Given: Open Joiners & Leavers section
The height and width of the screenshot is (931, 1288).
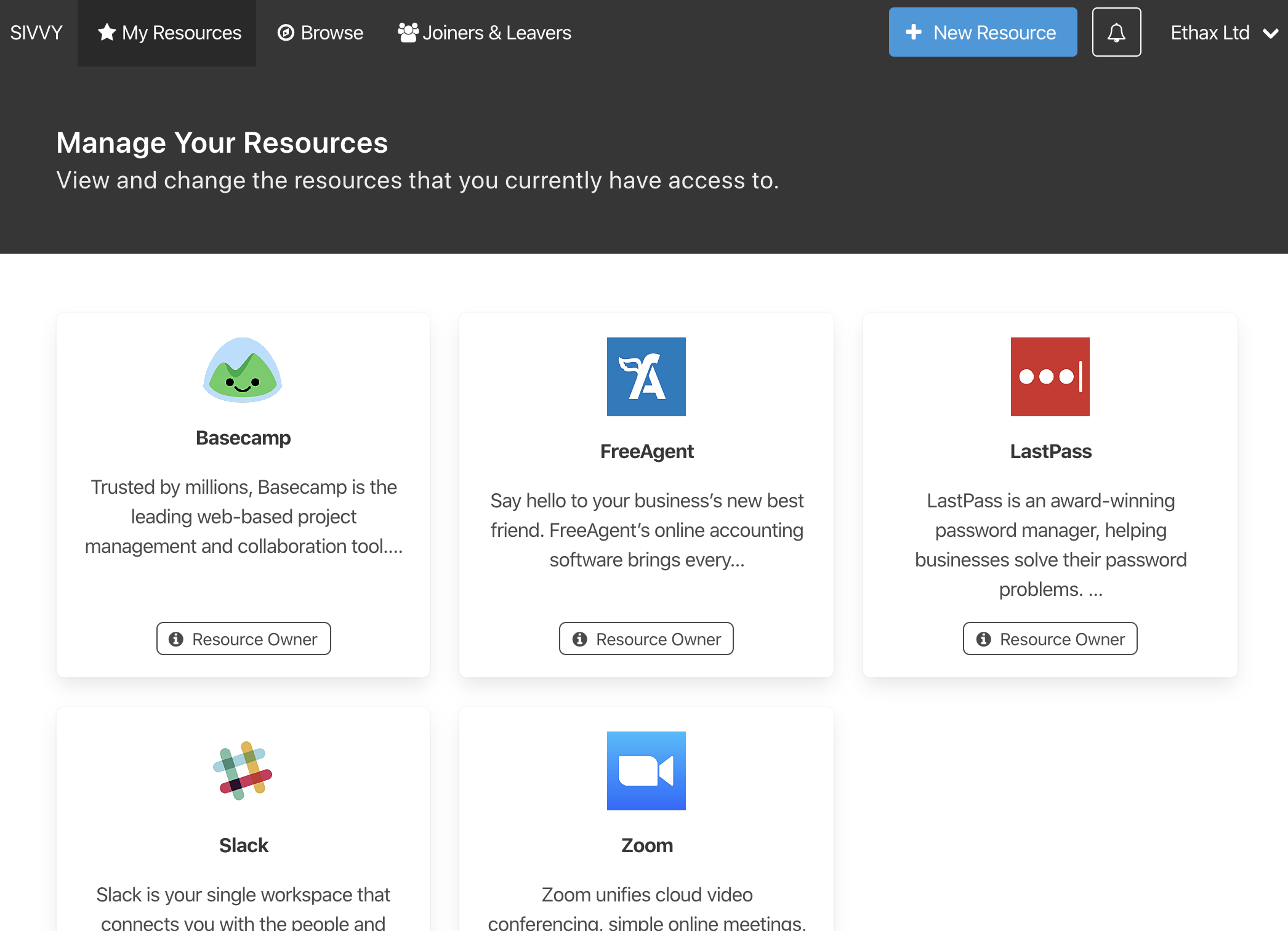Looking at the screenshot, I should pos(485,33).
